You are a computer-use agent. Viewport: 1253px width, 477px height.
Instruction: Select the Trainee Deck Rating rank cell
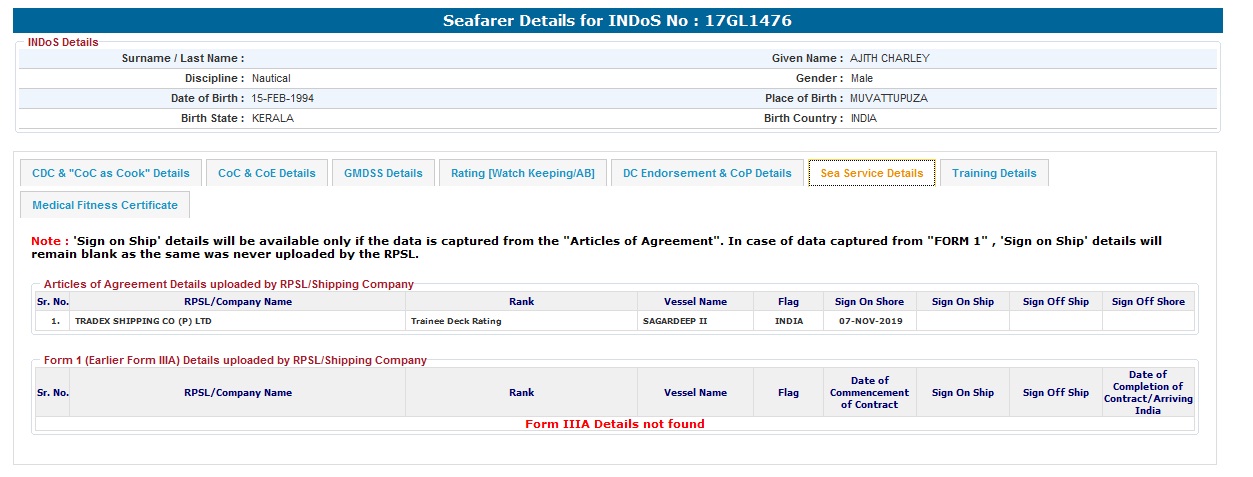pyautogui.click(x=456, y=322)
